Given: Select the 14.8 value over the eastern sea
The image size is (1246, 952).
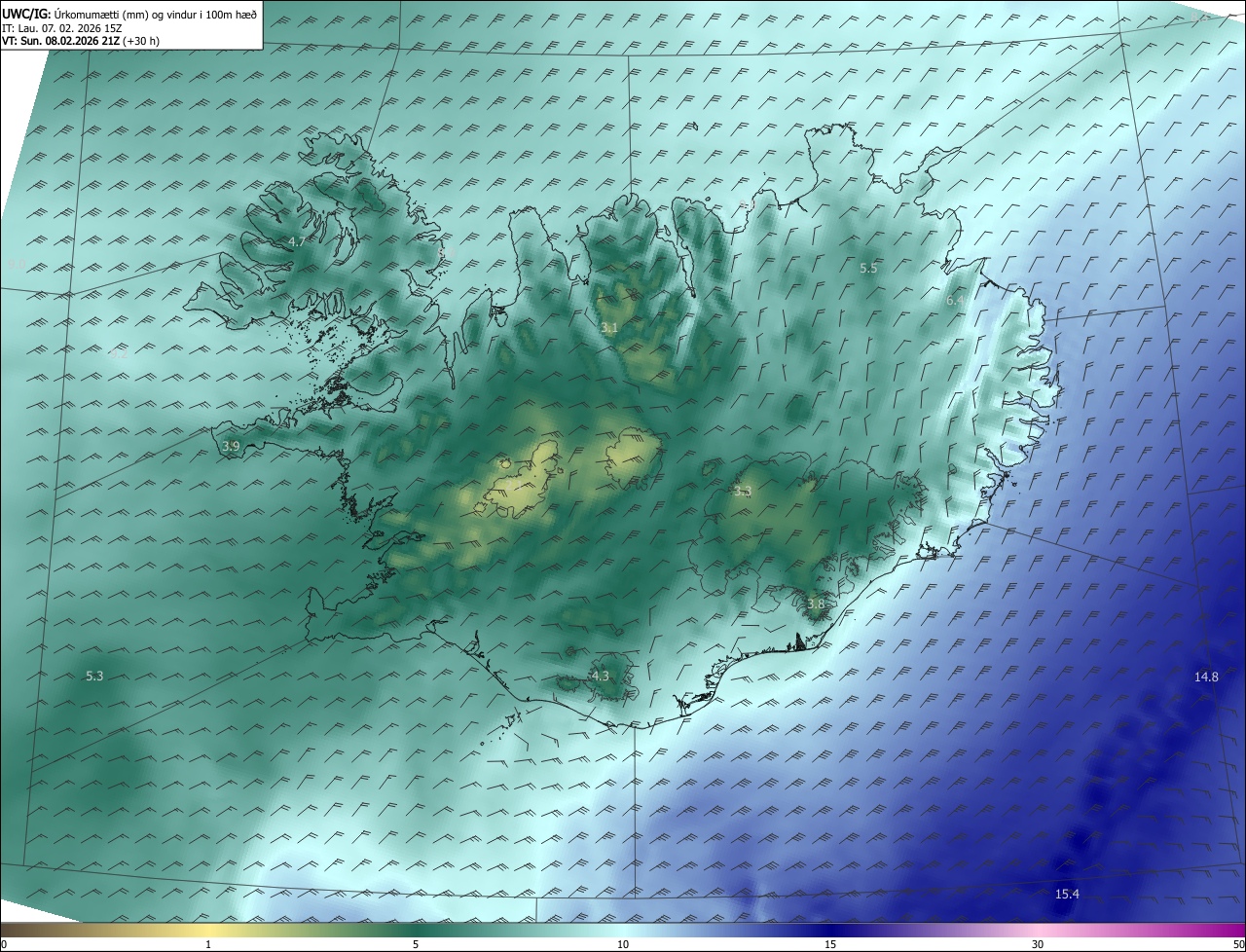Looking at the screenshot, I should 1206,677.
